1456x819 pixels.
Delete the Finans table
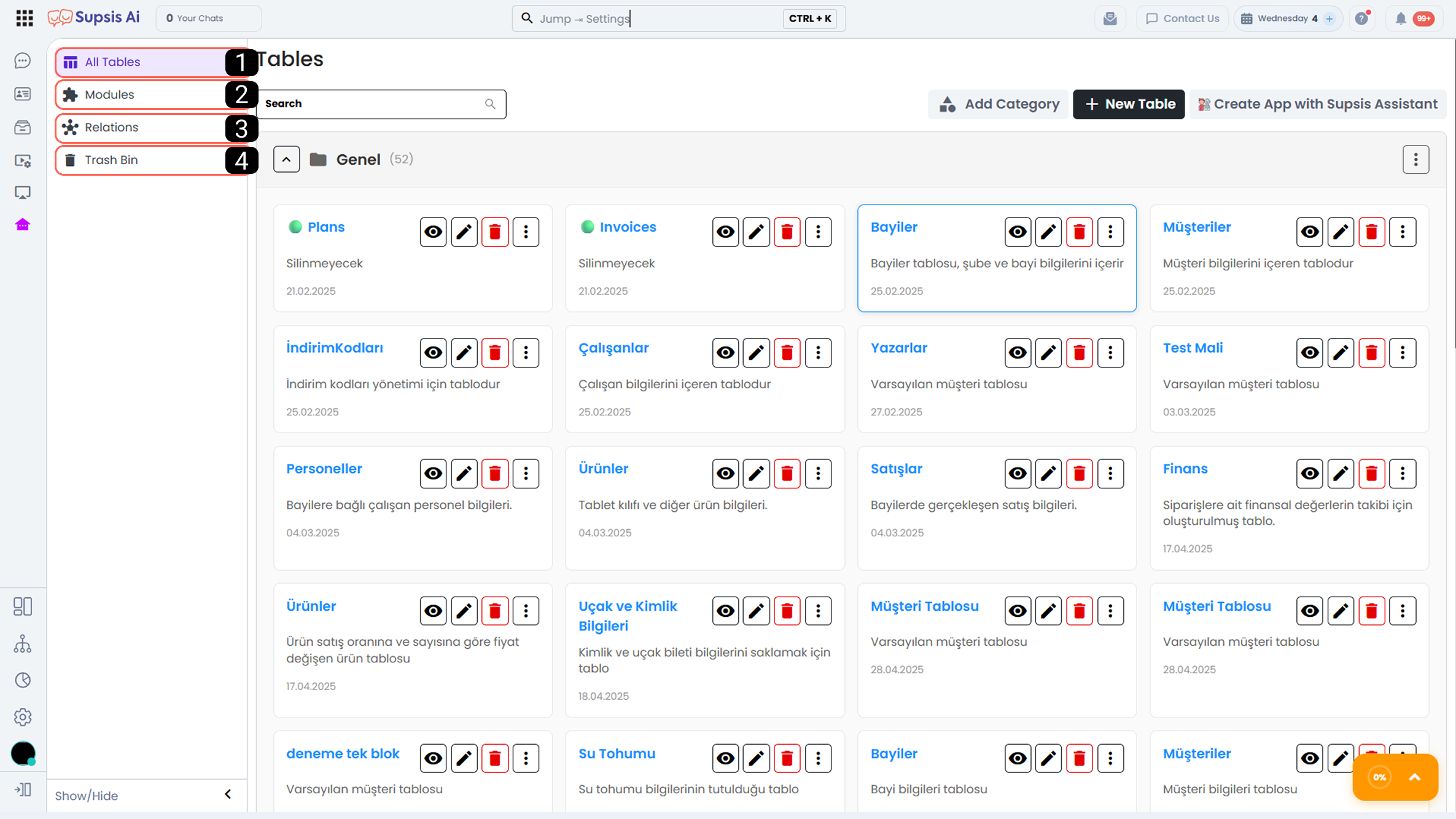pos(1372,474)
